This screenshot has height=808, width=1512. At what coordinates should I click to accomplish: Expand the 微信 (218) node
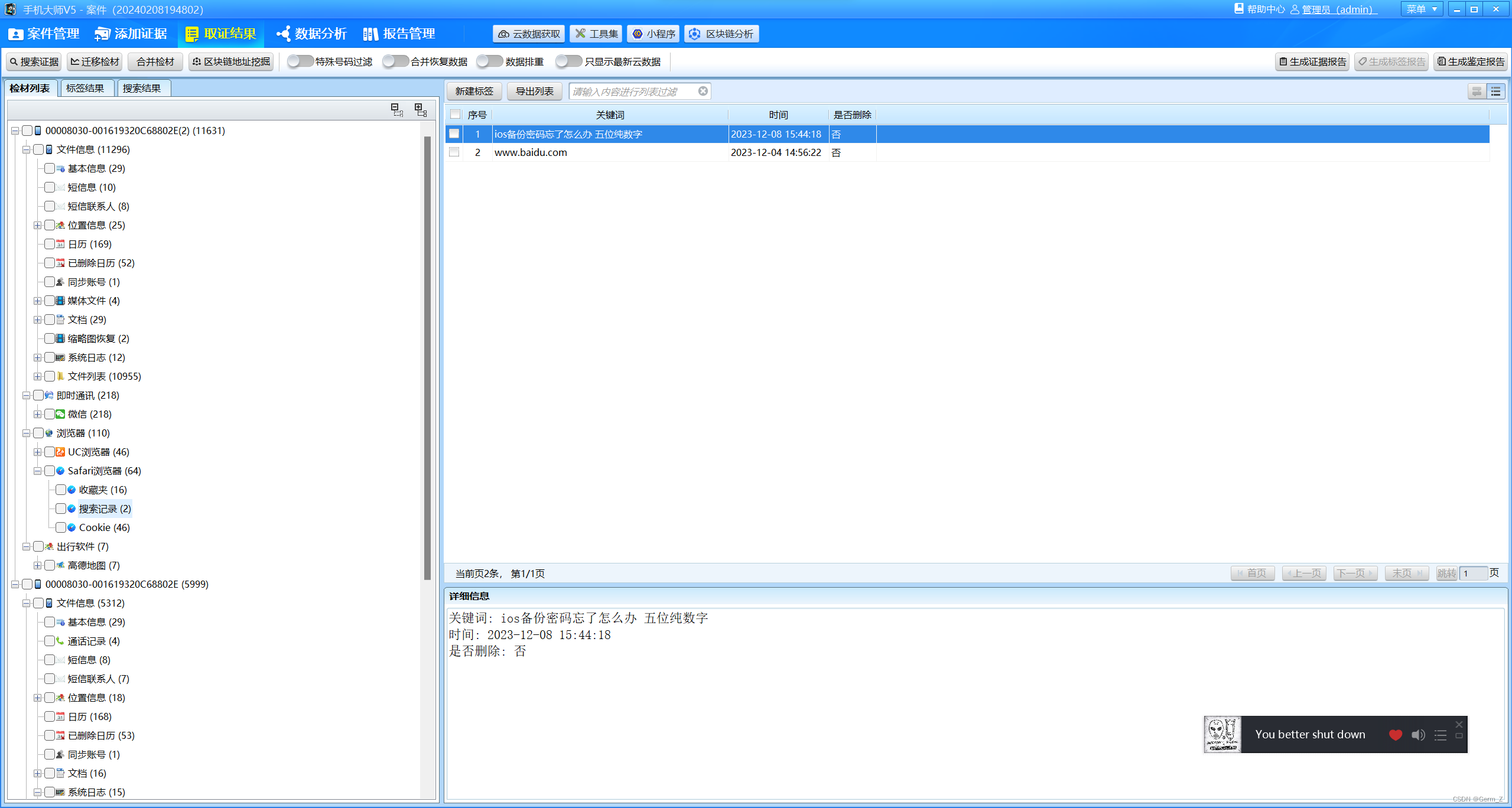37,414
